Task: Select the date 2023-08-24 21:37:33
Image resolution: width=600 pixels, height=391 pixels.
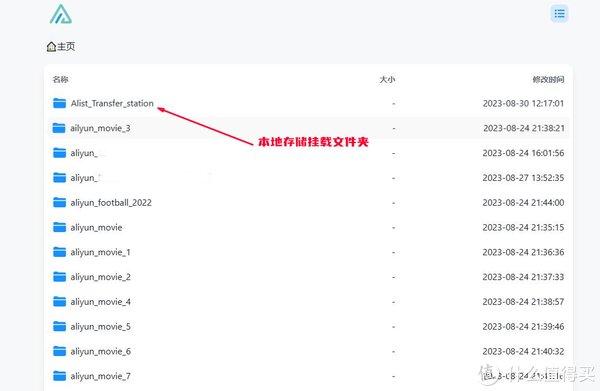Action: click(x=523, y=277)
